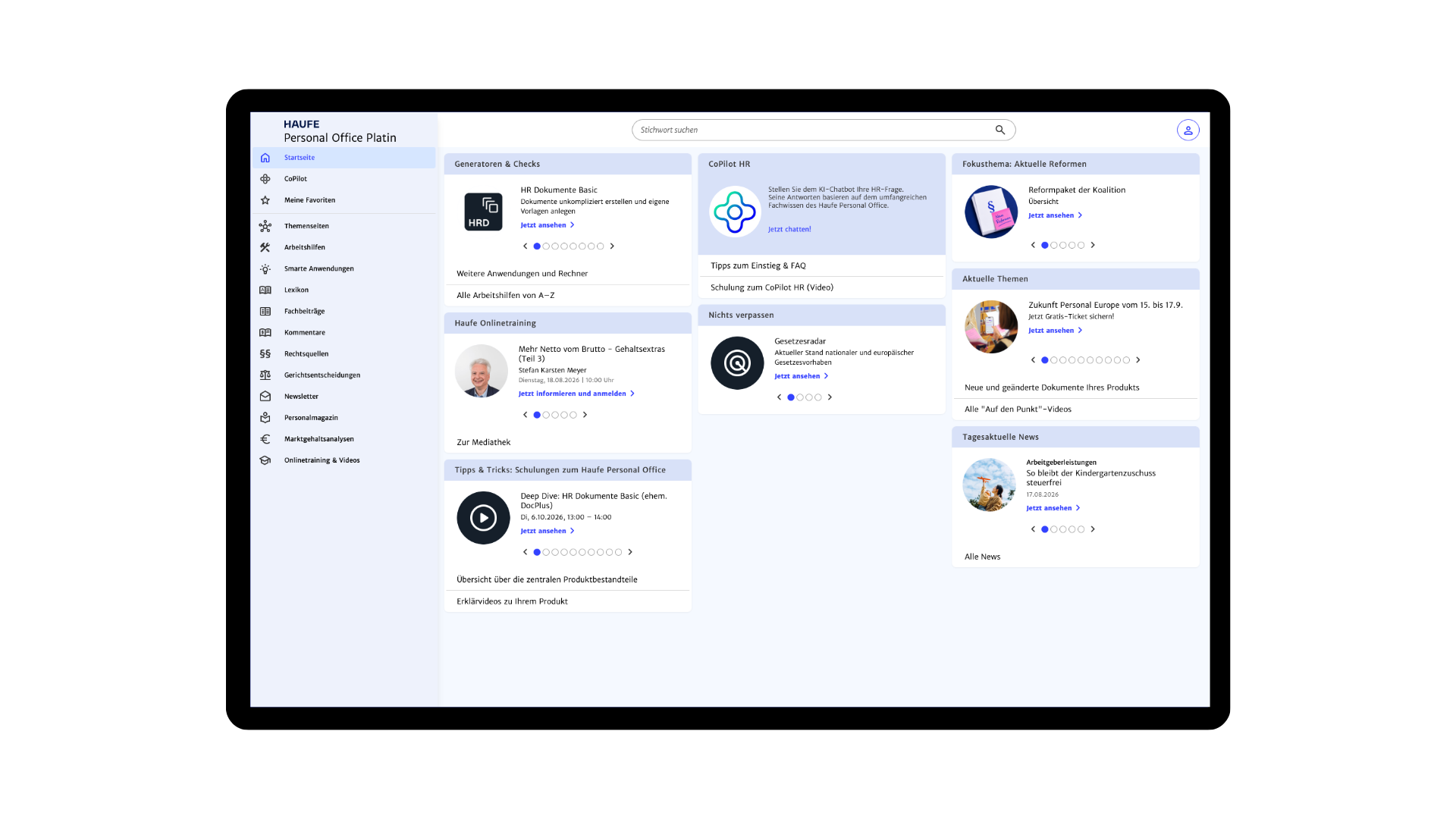The height and width of the screenshot is (819, 1456).
Task: Select last dot in Tagesaktuelle News carousel
Action: pyautogui.click(x=1081, y=529)
